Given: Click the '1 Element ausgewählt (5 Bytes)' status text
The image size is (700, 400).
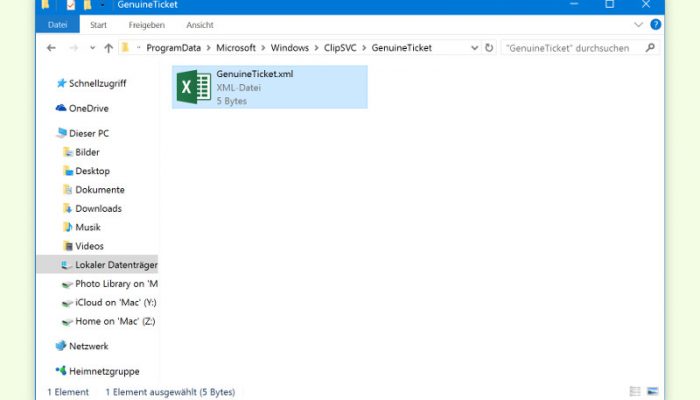Looking at the screenshot, I should coord(170,392).
